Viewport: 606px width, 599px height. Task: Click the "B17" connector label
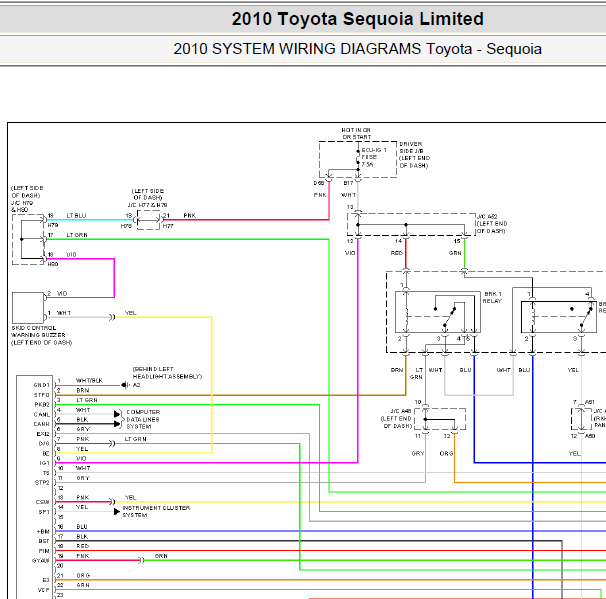coord(348,183)
